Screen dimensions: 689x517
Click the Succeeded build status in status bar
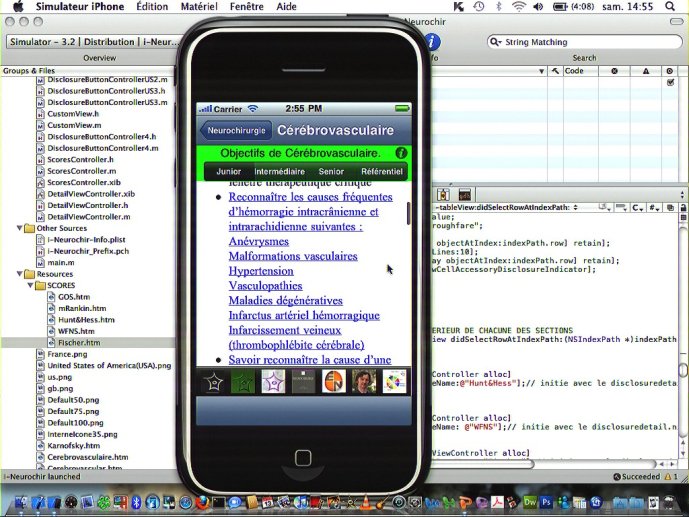(636, 477)
